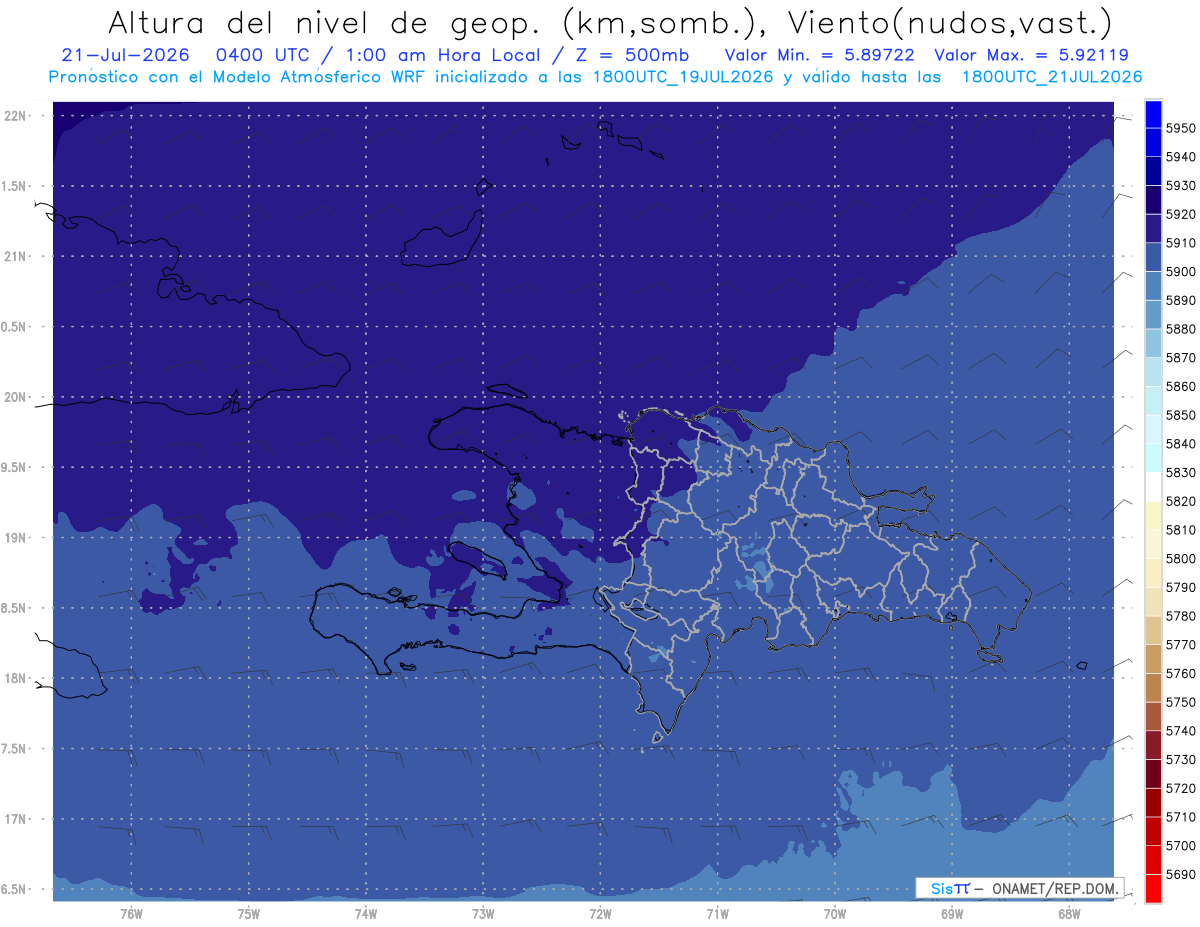Click the '5750' color bar label
This screenshot has width=1200, height=927.
tap(1180, 702)
